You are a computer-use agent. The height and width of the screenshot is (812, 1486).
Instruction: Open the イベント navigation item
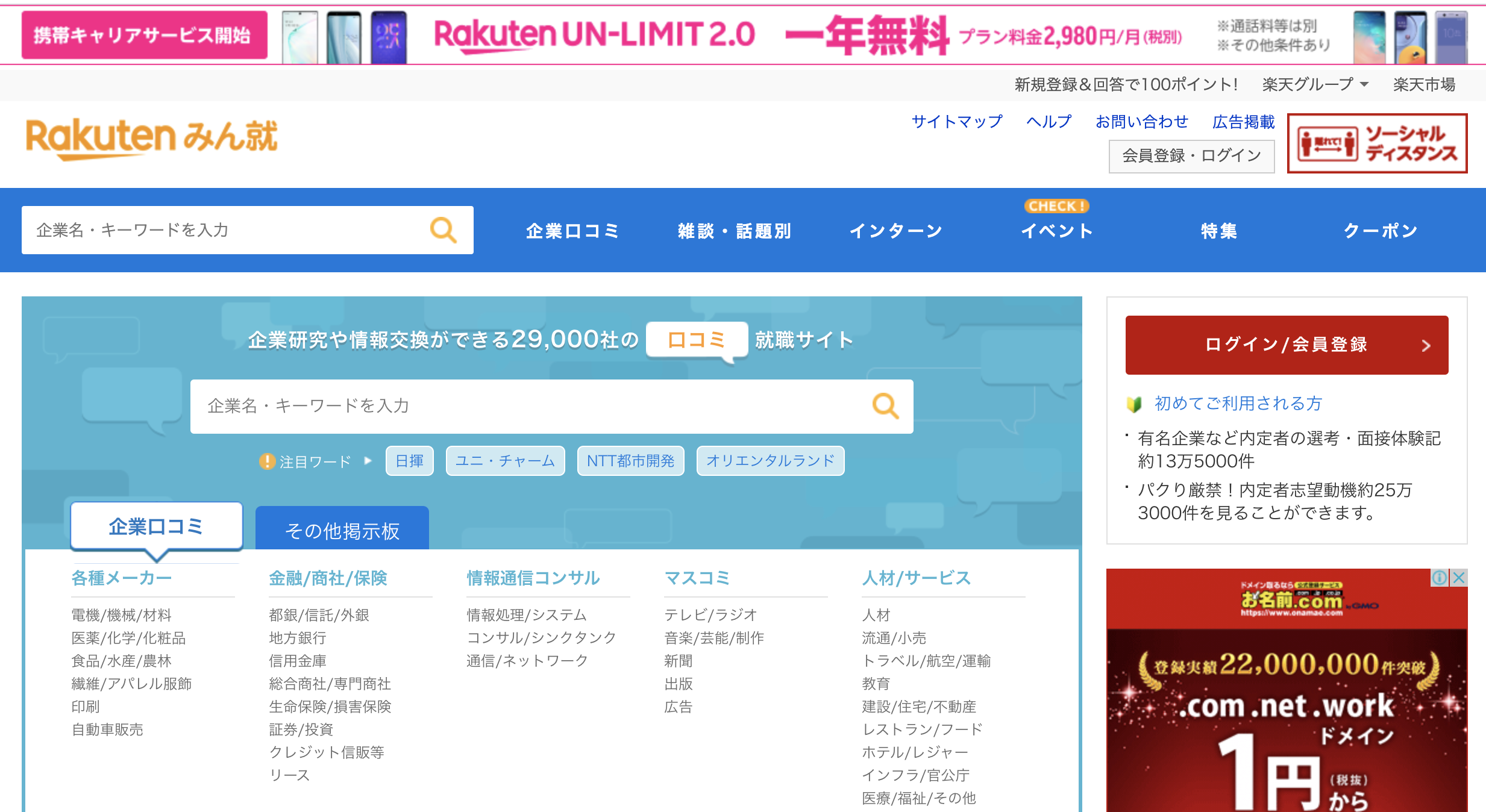[x=1057, y=231]
